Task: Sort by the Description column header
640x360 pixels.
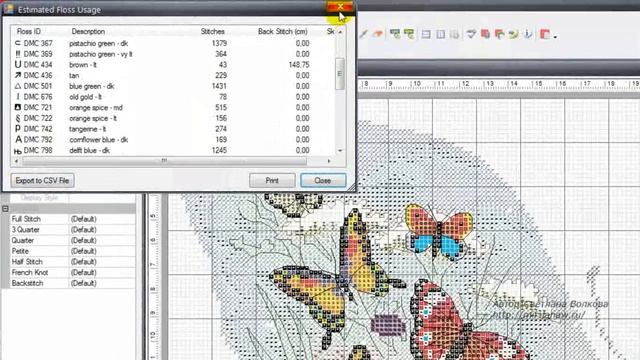Action: click(x=88, y=31)
